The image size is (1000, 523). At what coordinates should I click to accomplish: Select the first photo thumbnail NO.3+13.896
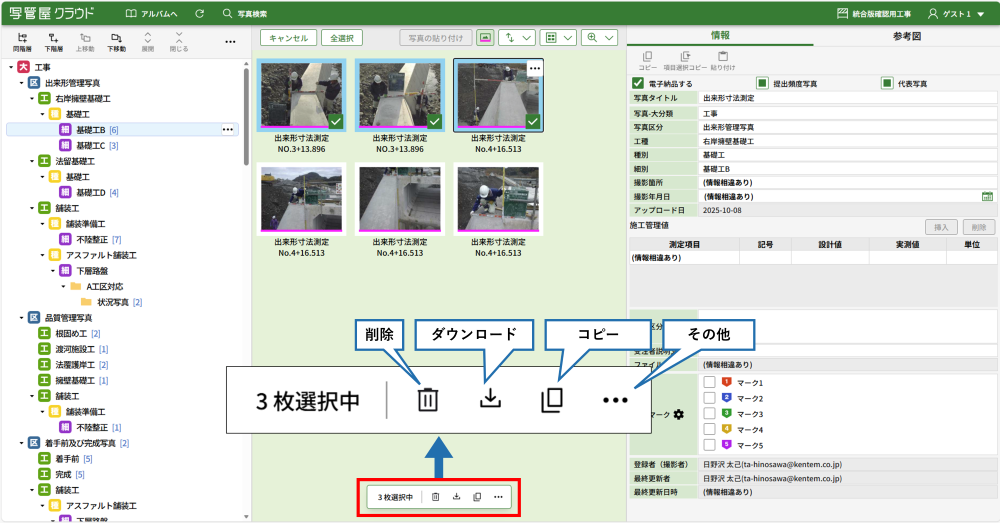(302, 95)
